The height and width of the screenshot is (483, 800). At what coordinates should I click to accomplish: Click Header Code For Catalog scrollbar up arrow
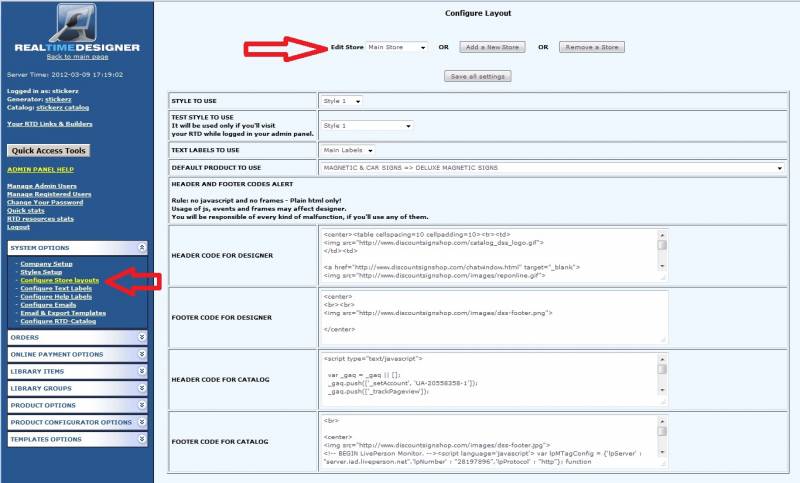662,359
